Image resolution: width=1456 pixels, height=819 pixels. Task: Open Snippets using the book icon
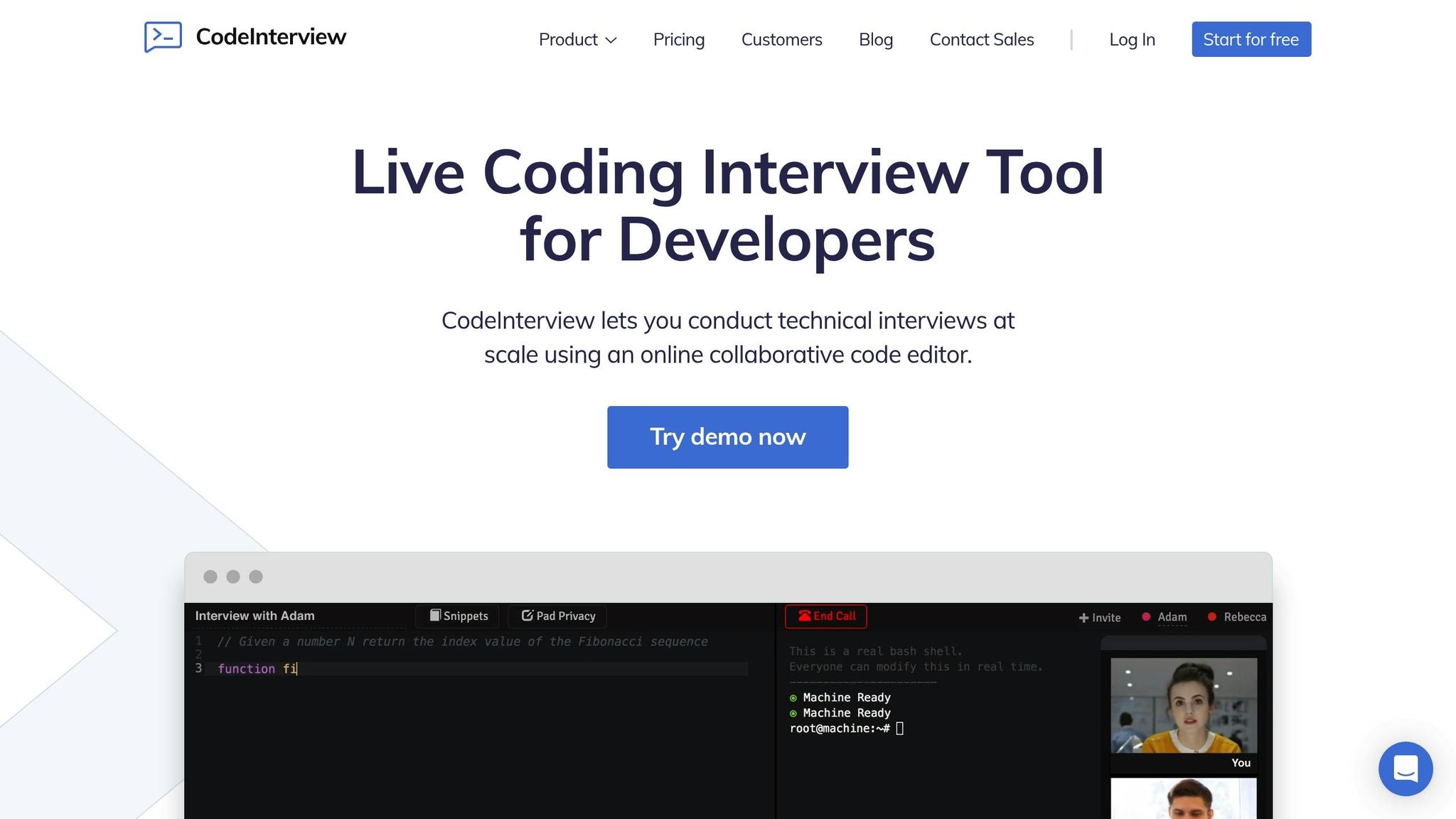click(436, 616)
